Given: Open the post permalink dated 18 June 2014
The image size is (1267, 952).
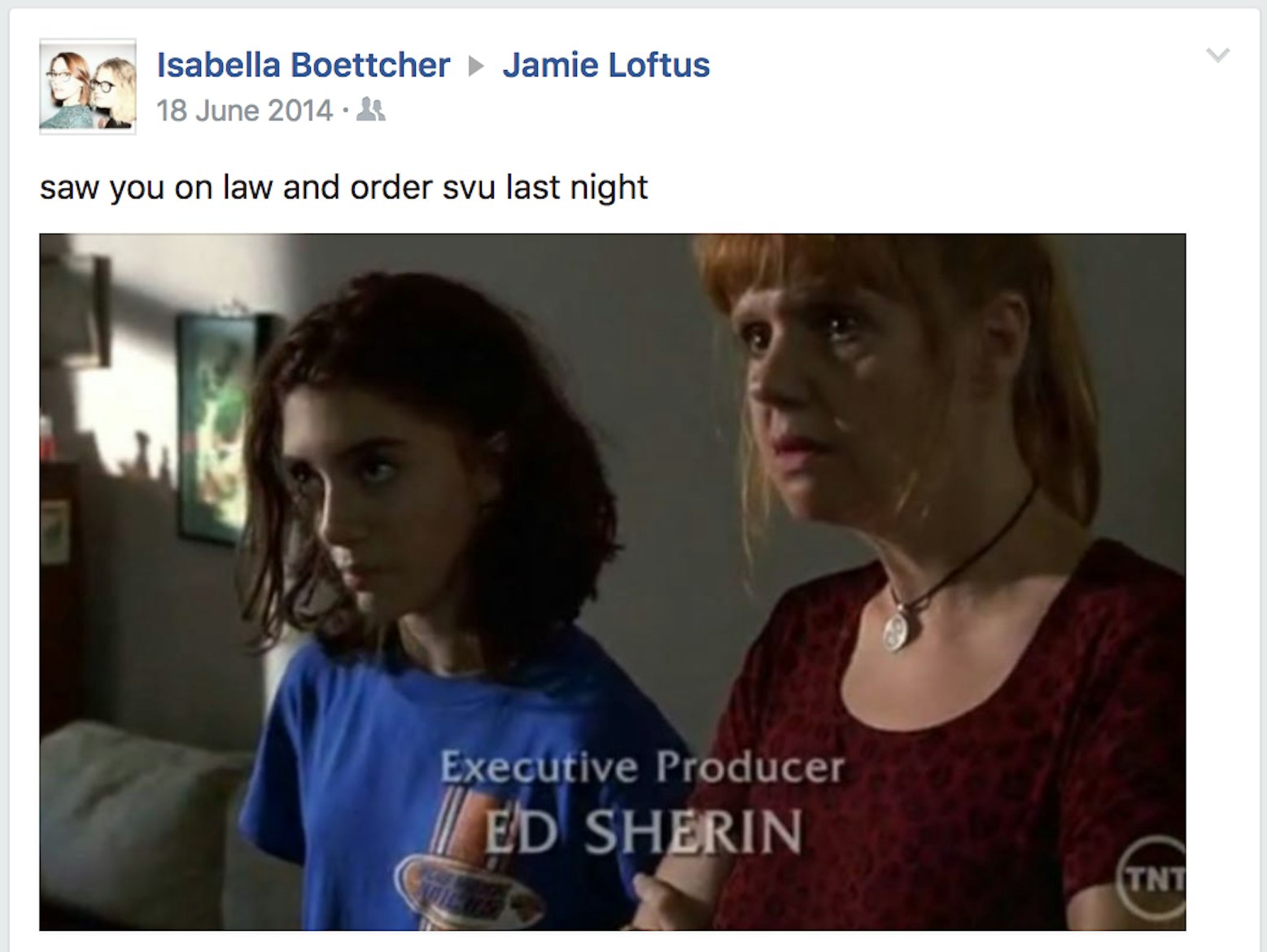Looking at the screenshot, I should click(x=244, y=111).
